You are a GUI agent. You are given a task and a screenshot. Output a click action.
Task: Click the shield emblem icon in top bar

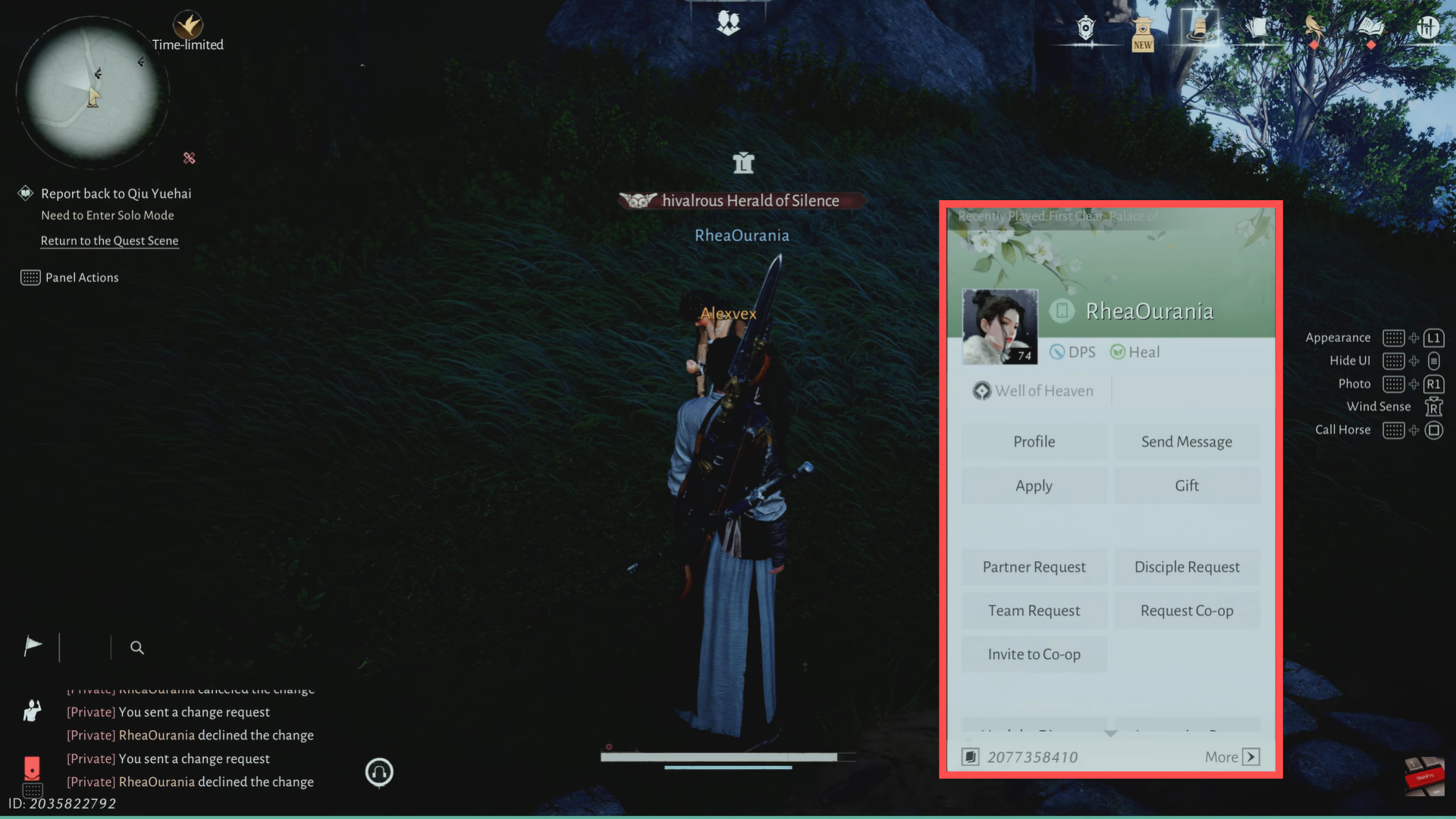click(1085, 29)
